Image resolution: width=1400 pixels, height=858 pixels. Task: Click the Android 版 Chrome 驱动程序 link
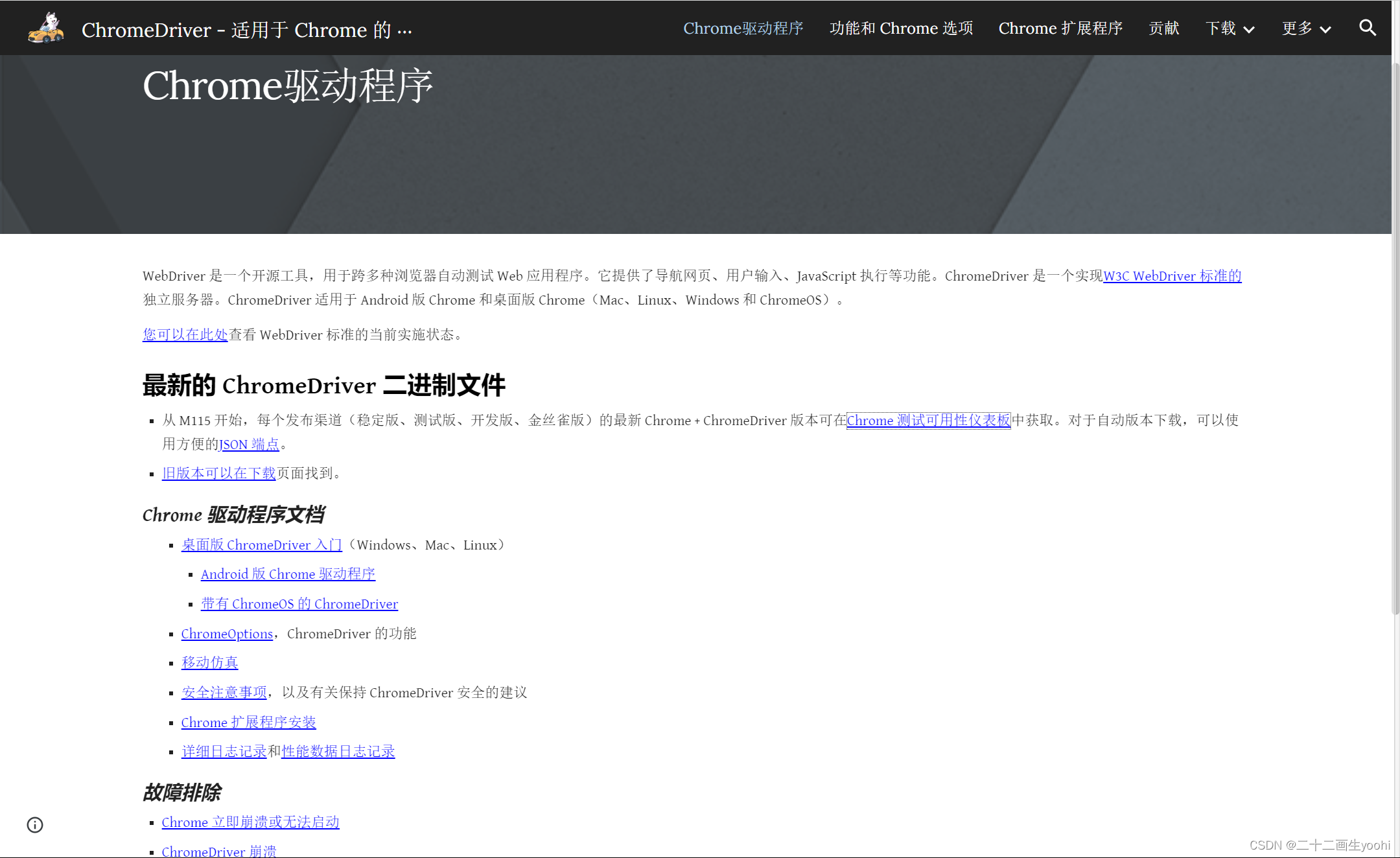pos(287,574)
